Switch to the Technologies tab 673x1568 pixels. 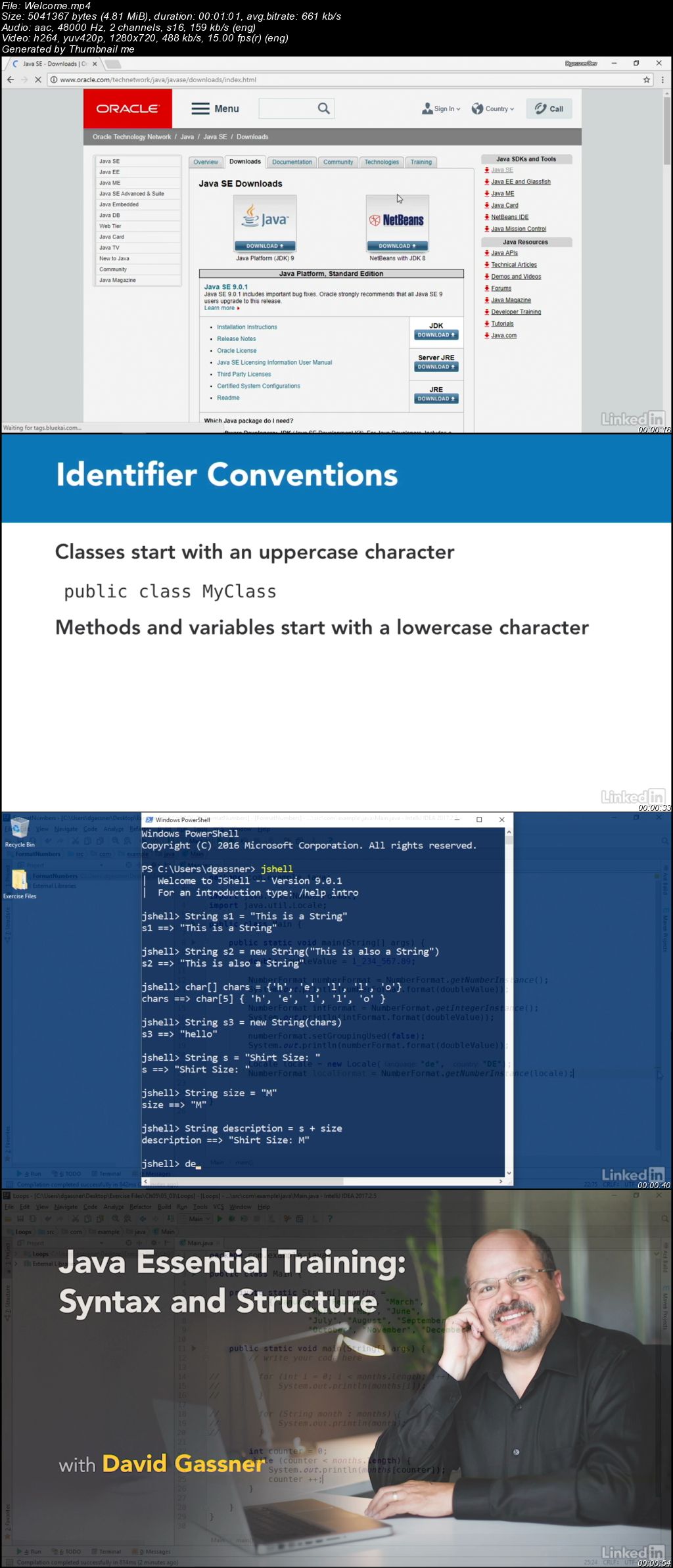pyautogui.click(x=382, y=162)
